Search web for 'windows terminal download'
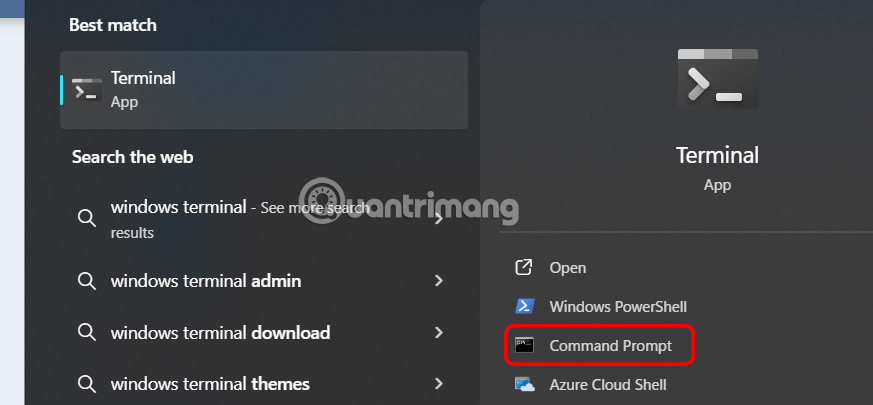The height and width of the screenshot is (405, 873). click(220, 332)
